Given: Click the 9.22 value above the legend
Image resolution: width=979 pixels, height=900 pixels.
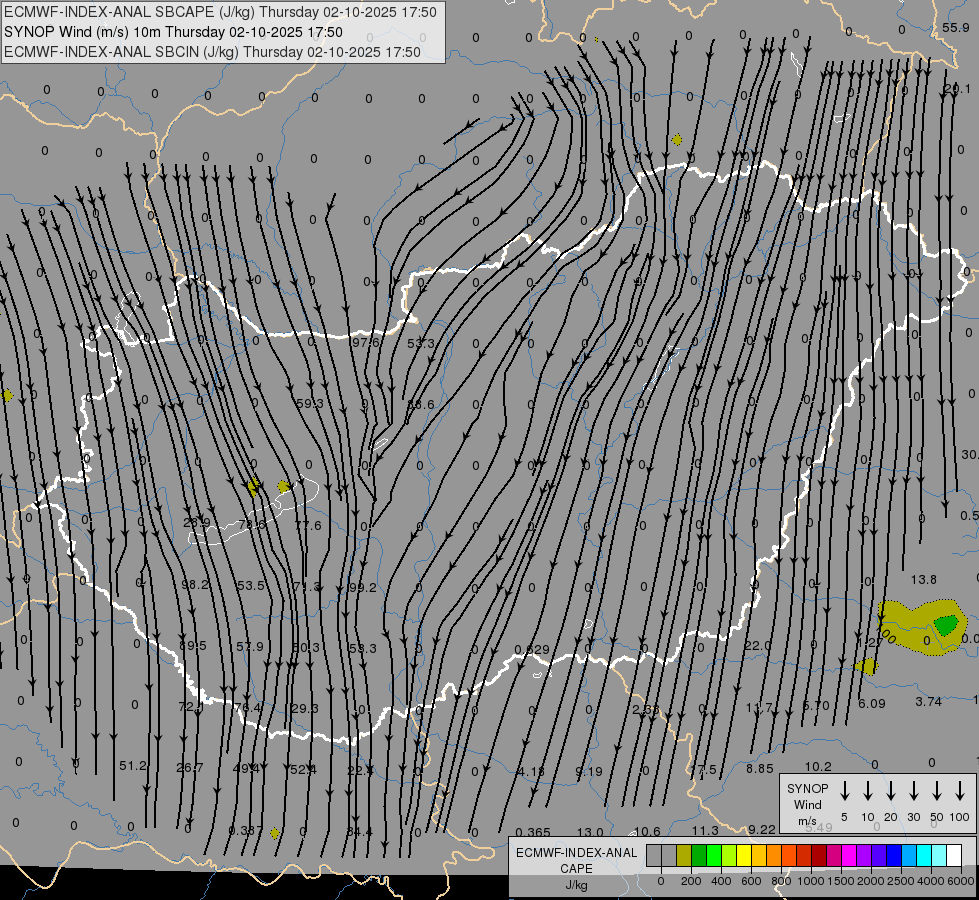Looking at the screenshot, I should pos(762,829).
